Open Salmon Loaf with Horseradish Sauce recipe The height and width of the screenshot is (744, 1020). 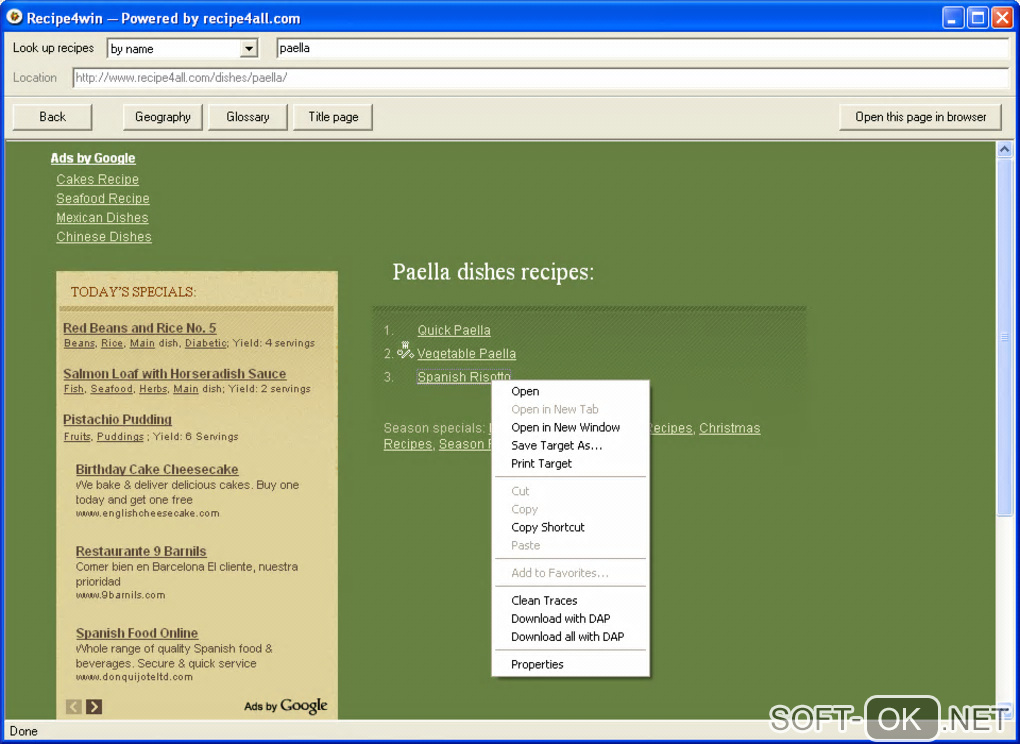(174, 374)
